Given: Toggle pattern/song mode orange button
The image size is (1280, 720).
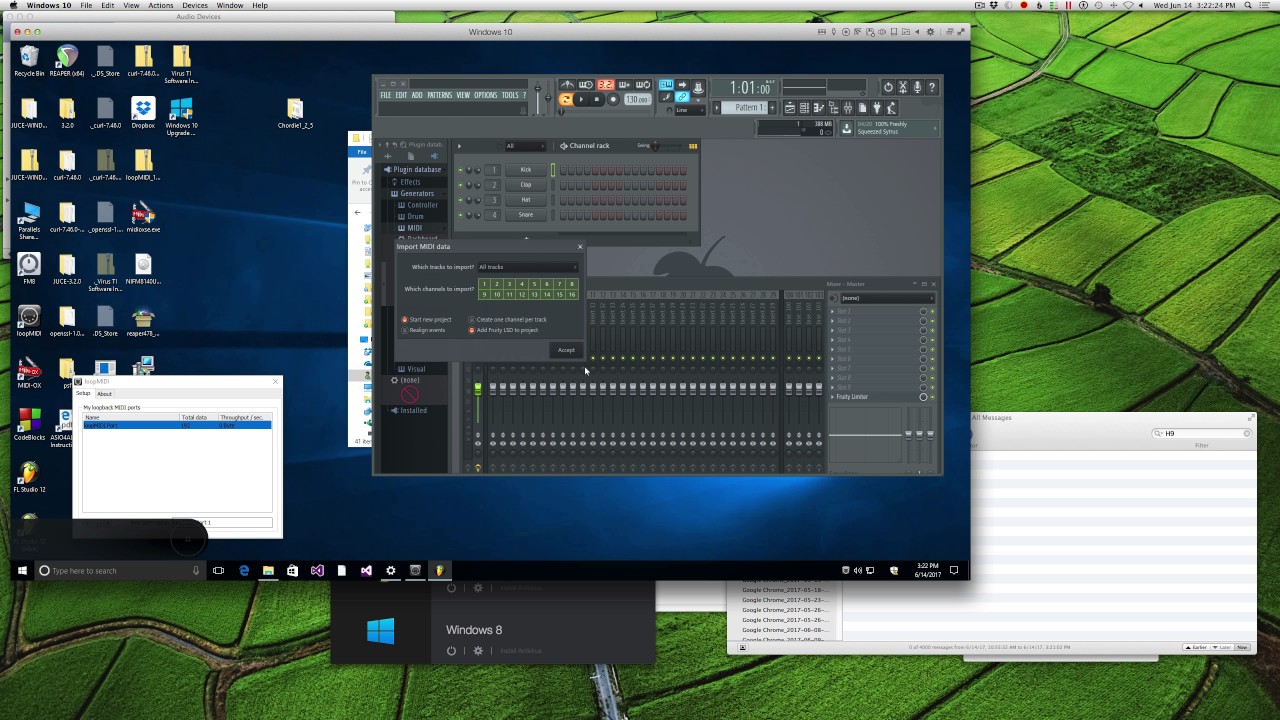Looking at the screenshot, I should click(x=566, y=99).
